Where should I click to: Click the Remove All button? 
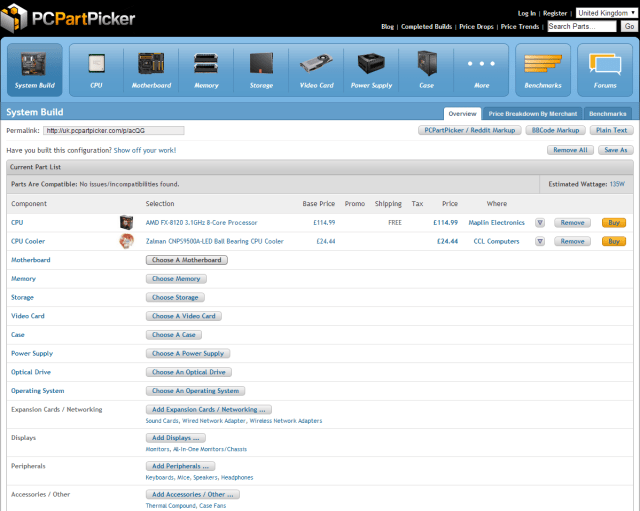(570, 150)
